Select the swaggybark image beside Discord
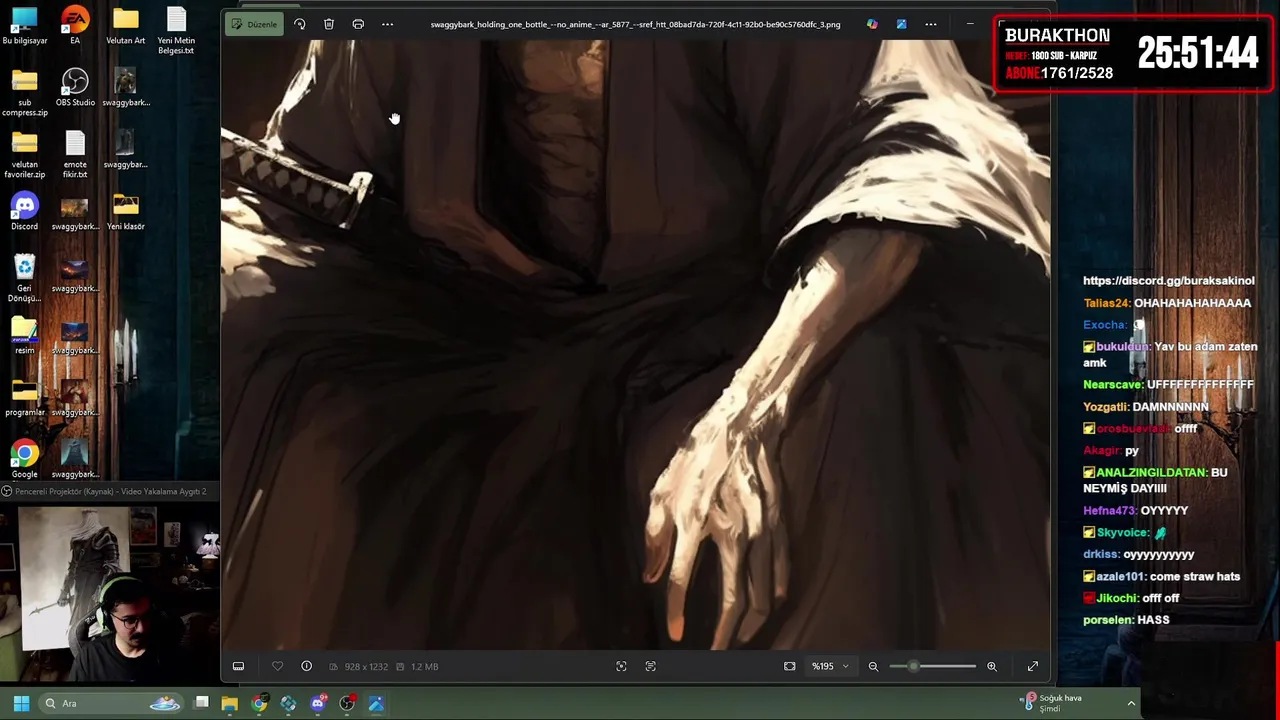The height and width of the screenshot is (720, 1280). [75, 212]
